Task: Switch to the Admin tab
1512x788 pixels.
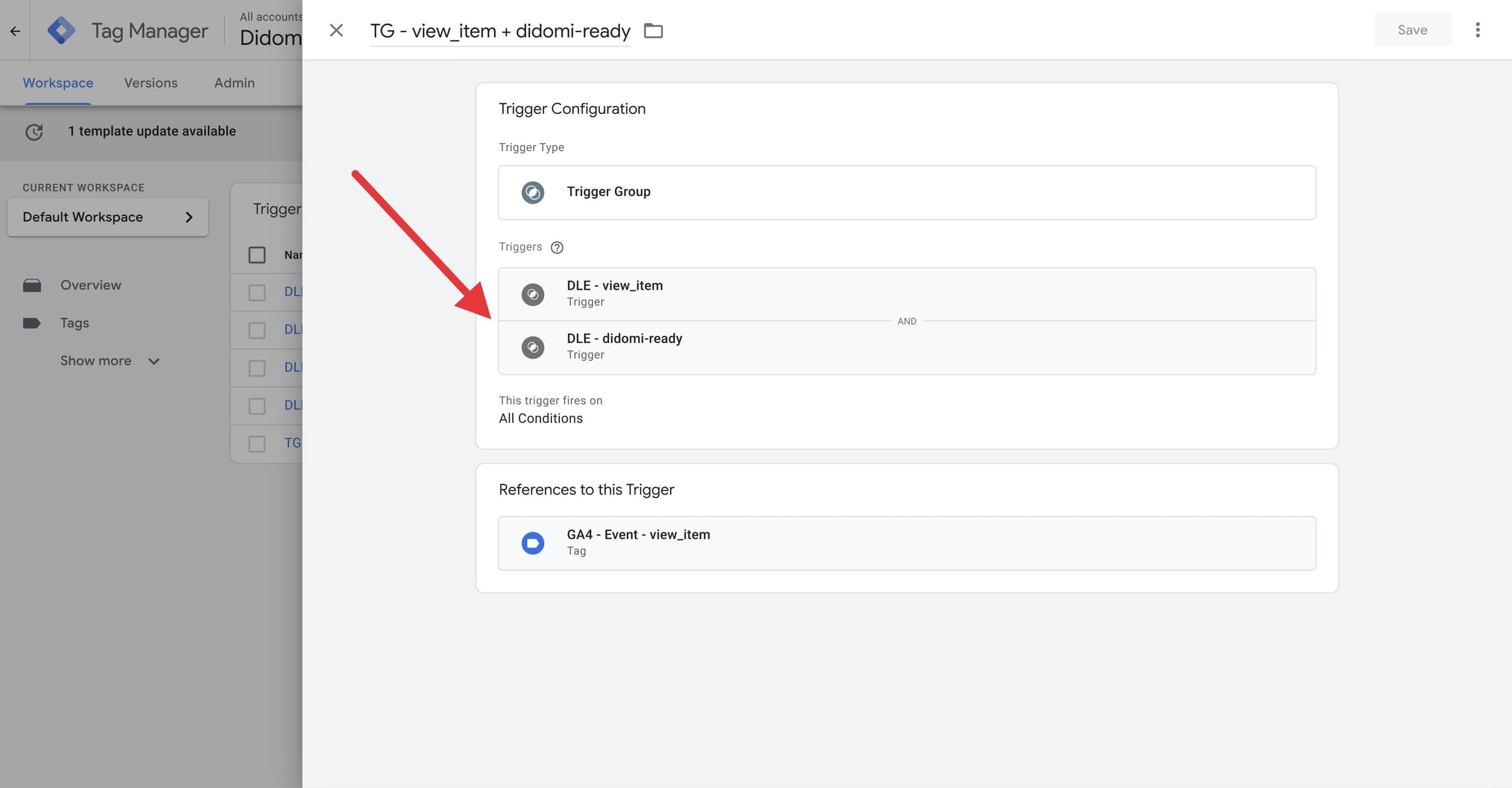Action: [x=234, y=83]
